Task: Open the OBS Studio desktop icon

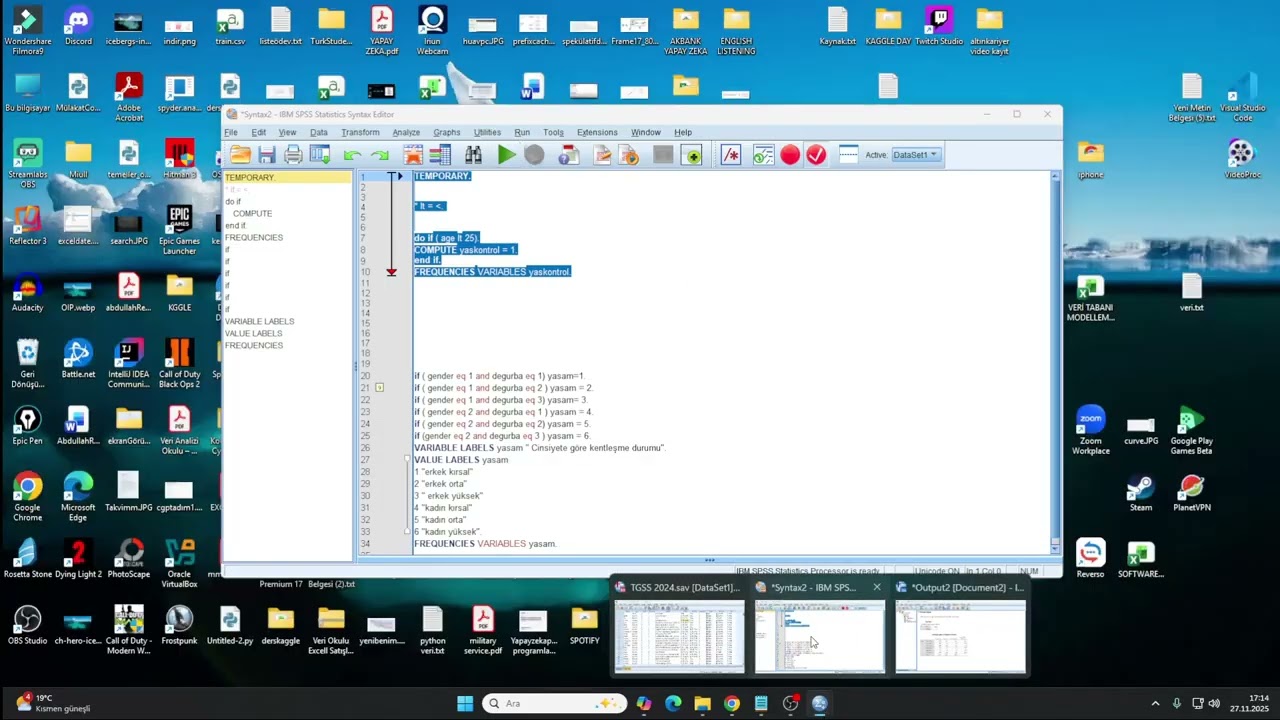Action: click(27, 626)
